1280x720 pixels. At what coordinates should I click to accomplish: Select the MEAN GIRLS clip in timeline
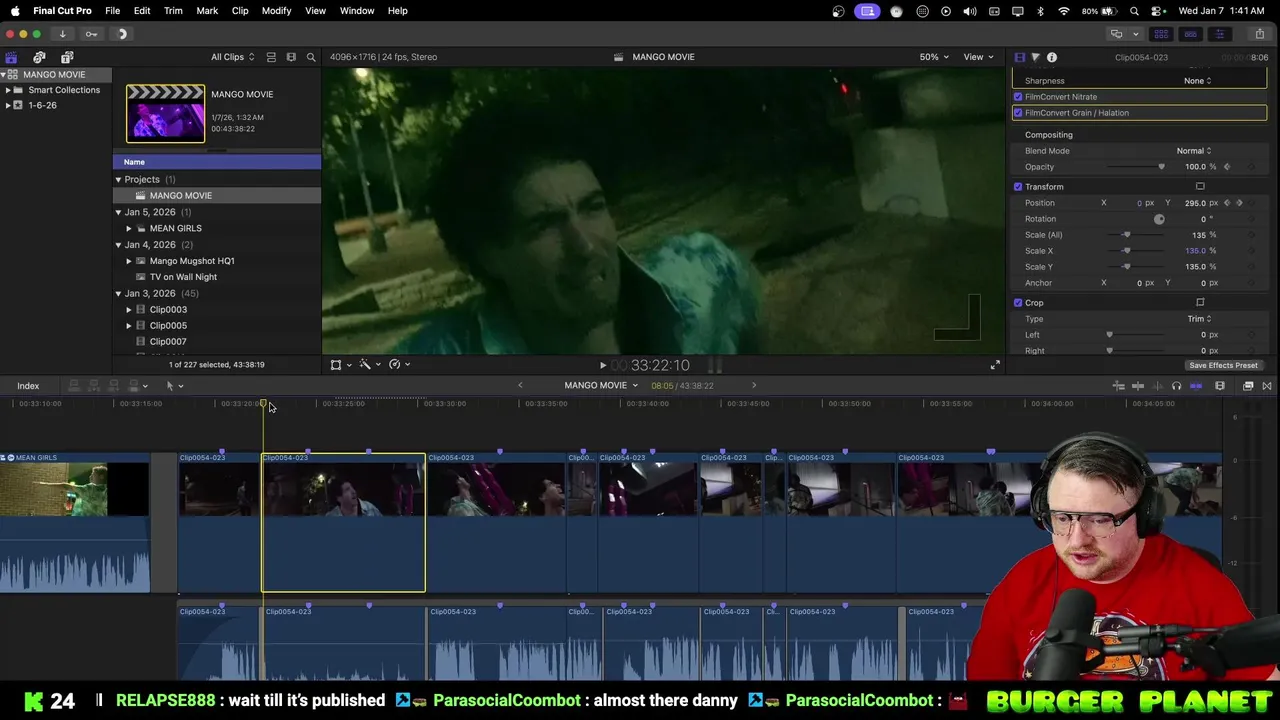[x=75, y=523]
